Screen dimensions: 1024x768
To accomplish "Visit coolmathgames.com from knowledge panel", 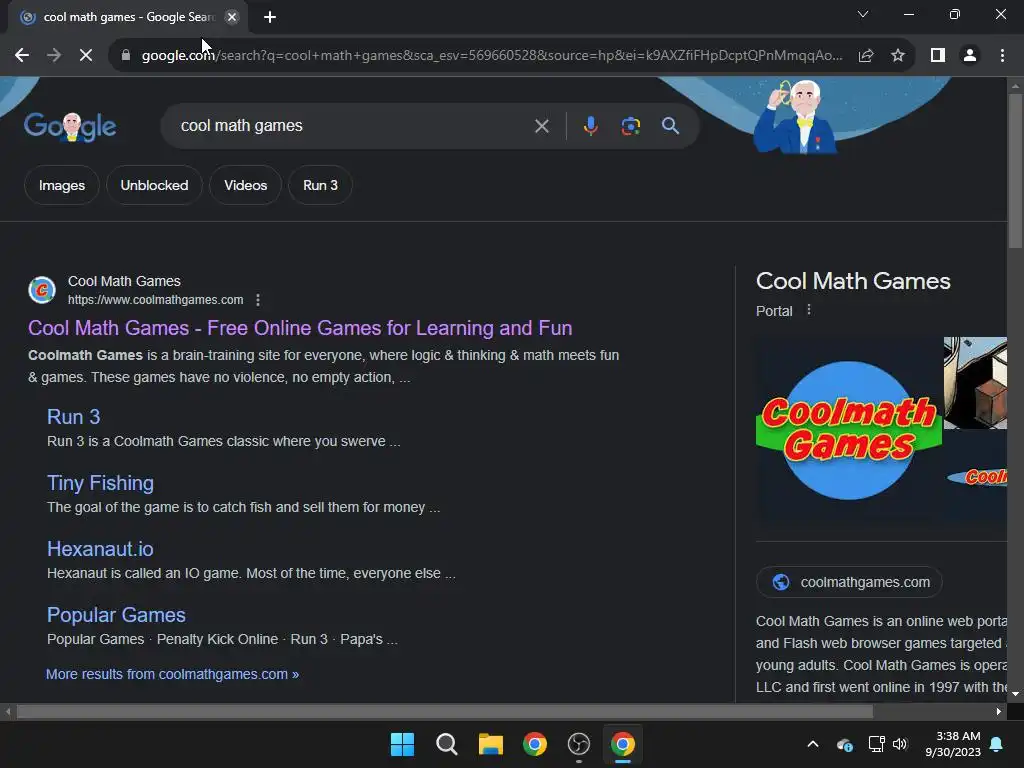I will point(849,582).
